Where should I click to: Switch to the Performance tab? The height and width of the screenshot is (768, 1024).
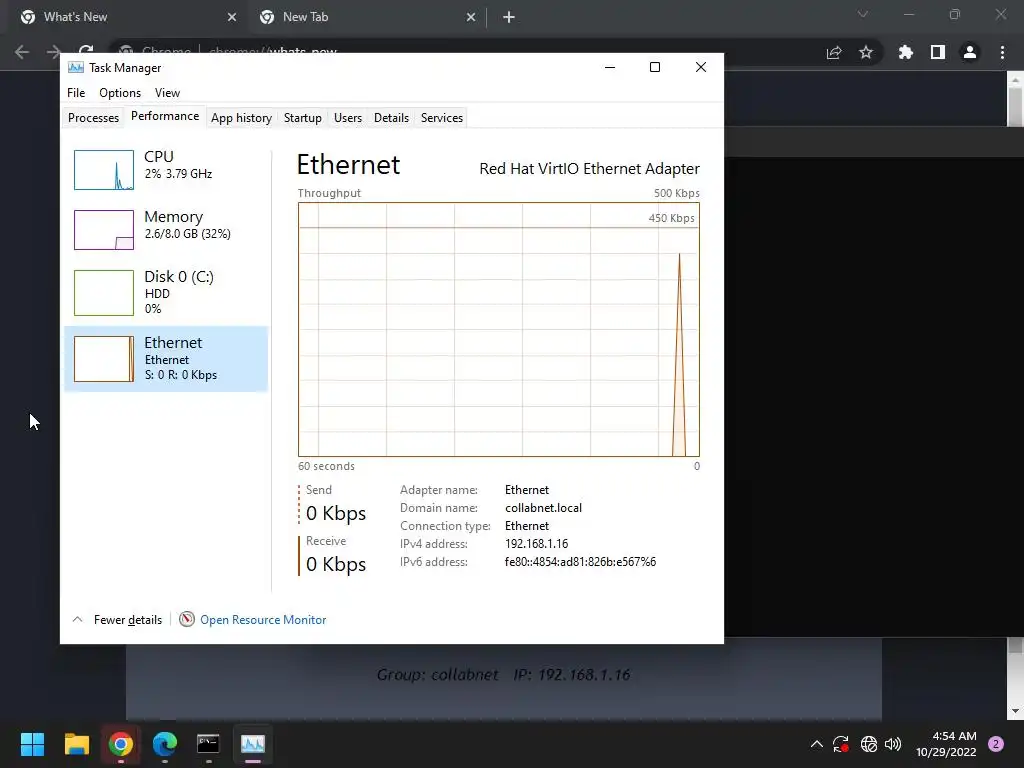(165, 116)
